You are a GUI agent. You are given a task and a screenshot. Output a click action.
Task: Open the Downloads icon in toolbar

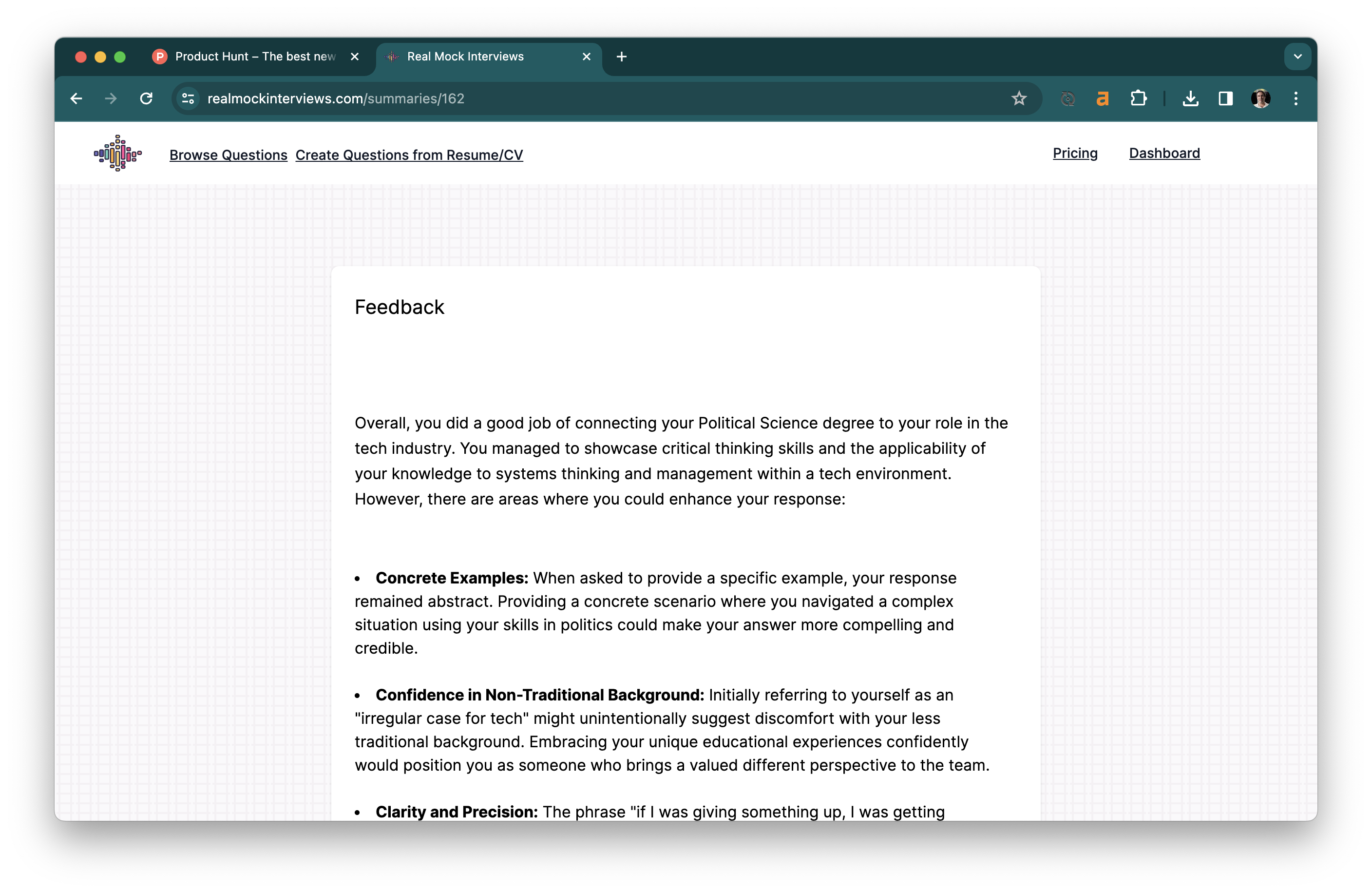(x=1190, y=98)
